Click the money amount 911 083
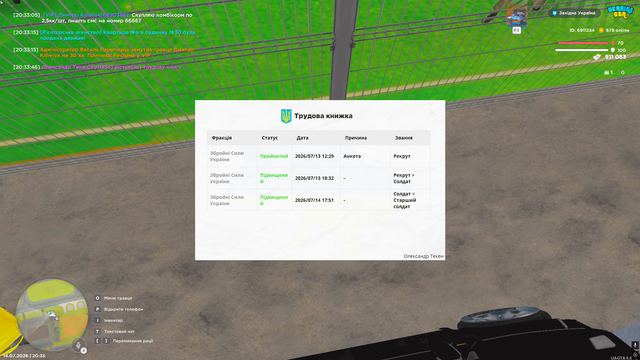This screenshot has width=640, height=360. [x=615, y=57]
